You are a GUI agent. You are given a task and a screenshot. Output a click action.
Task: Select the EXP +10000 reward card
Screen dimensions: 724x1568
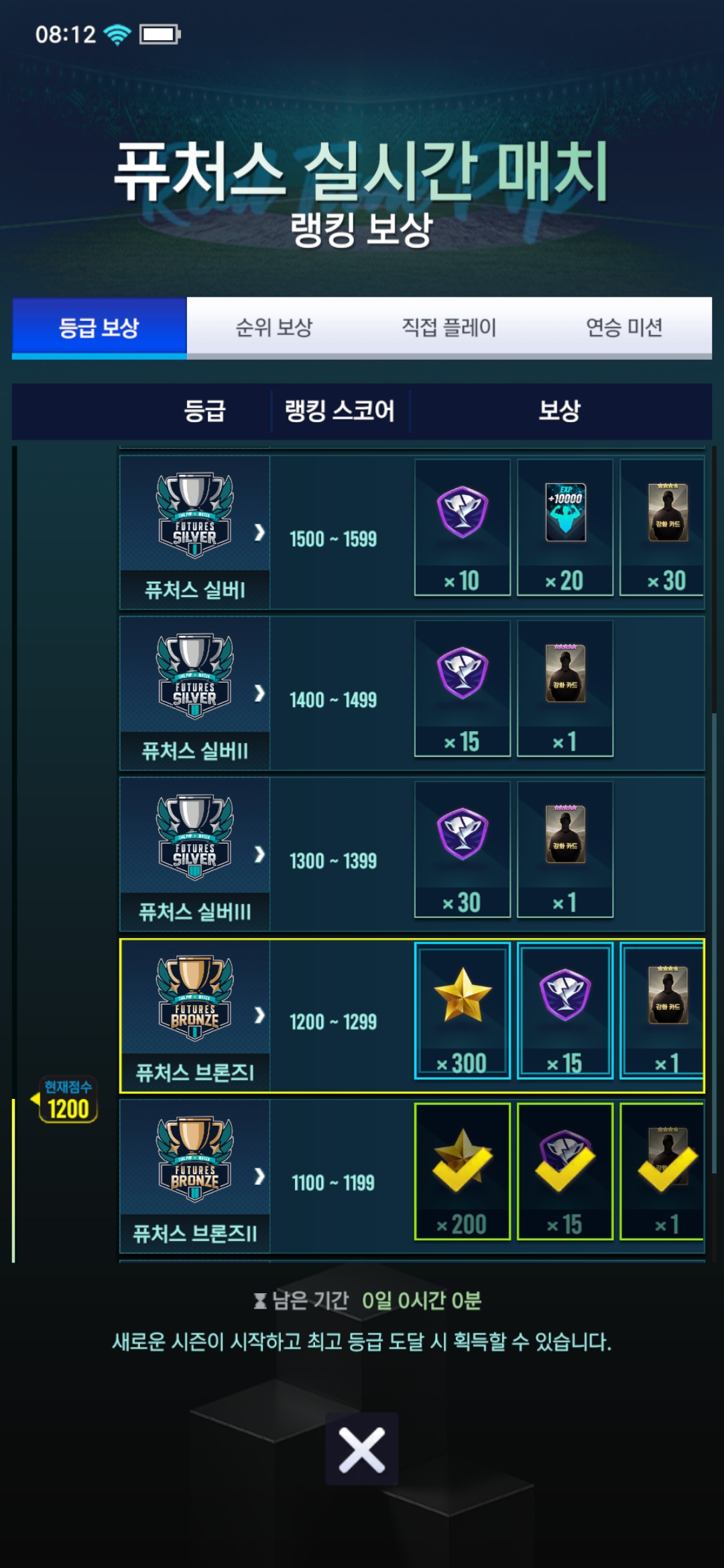[x=564, y=527]
